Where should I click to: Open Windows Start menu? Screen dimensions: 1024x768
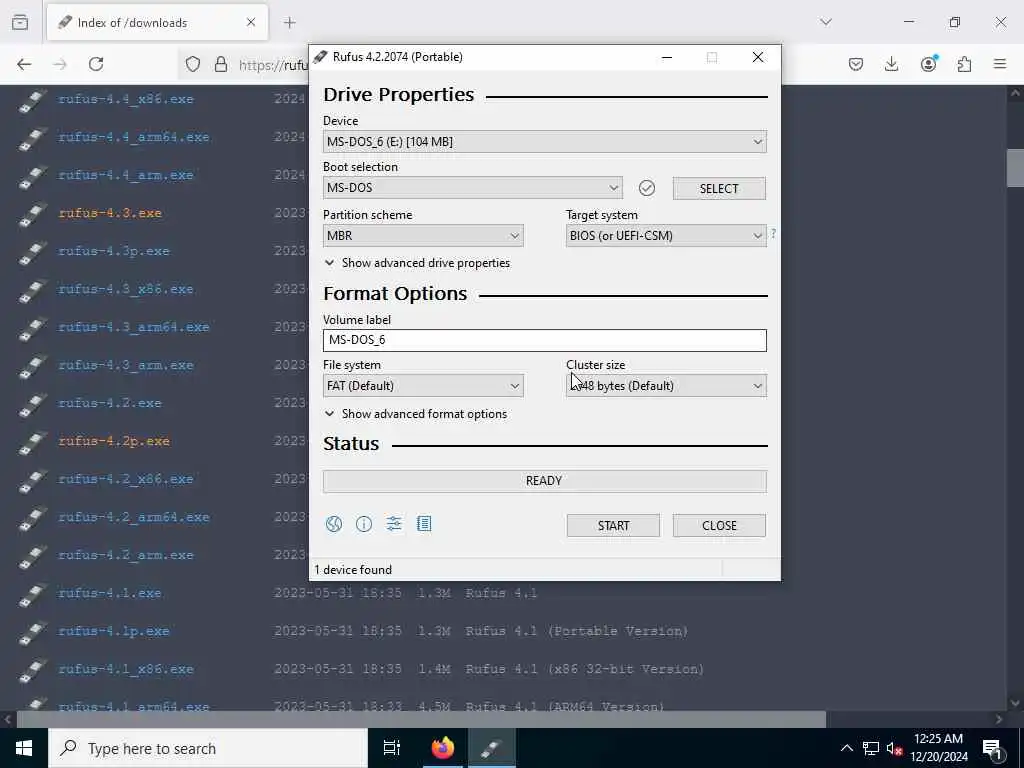click(24, 748)
